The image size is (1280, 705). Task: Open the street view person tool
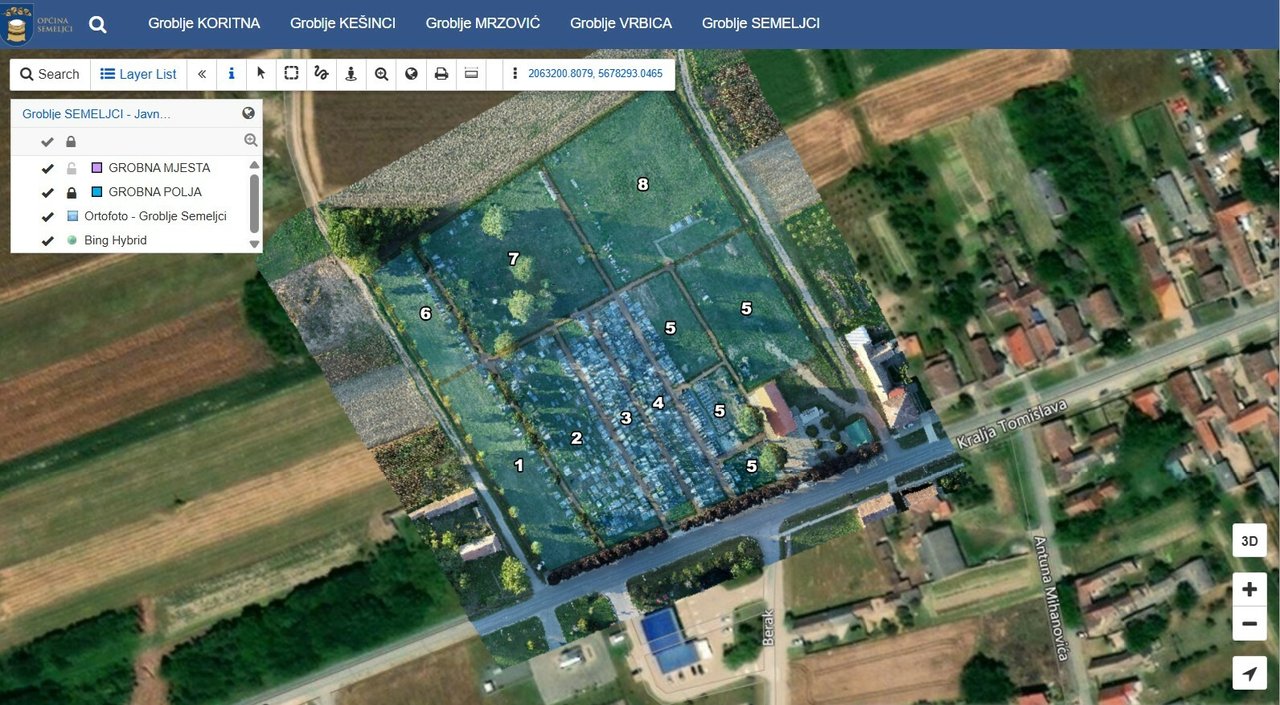351,74
